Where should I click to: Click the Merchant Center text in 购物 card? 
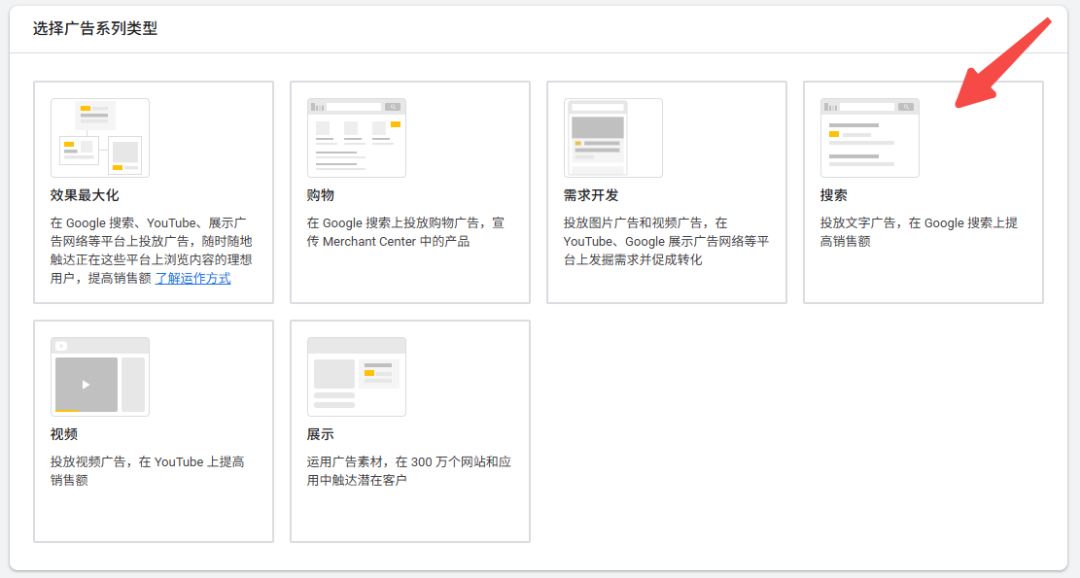pyautogui.click(x=374, y=241)
